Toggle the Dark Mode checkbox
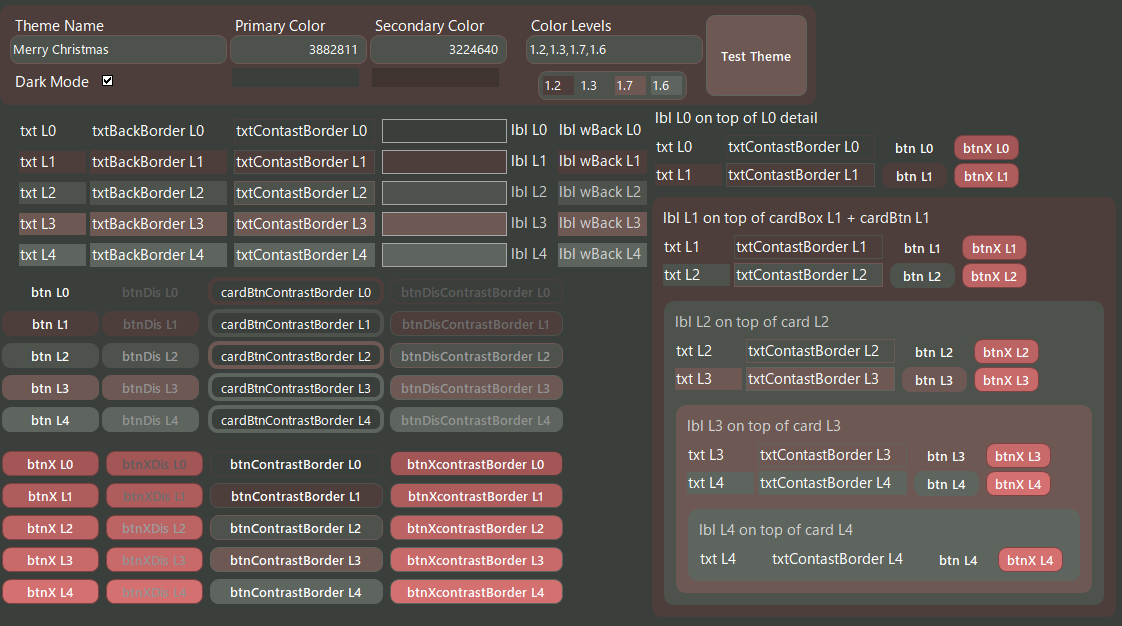Screen dimensions: 1122x626 pyautogui.click(x=108, y=81)
